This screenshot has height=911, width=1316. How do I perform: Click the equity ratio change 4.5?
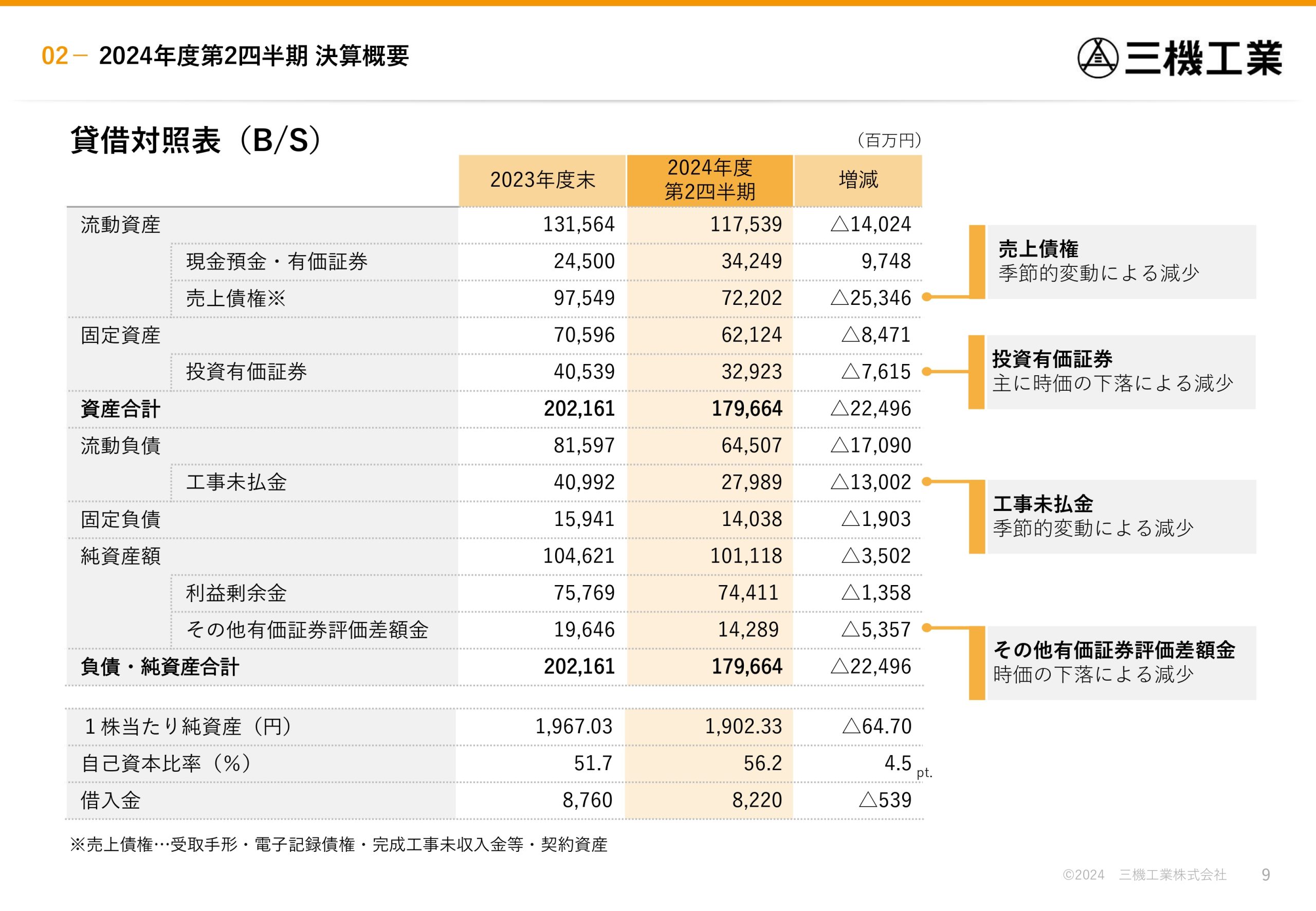(898, 763)
